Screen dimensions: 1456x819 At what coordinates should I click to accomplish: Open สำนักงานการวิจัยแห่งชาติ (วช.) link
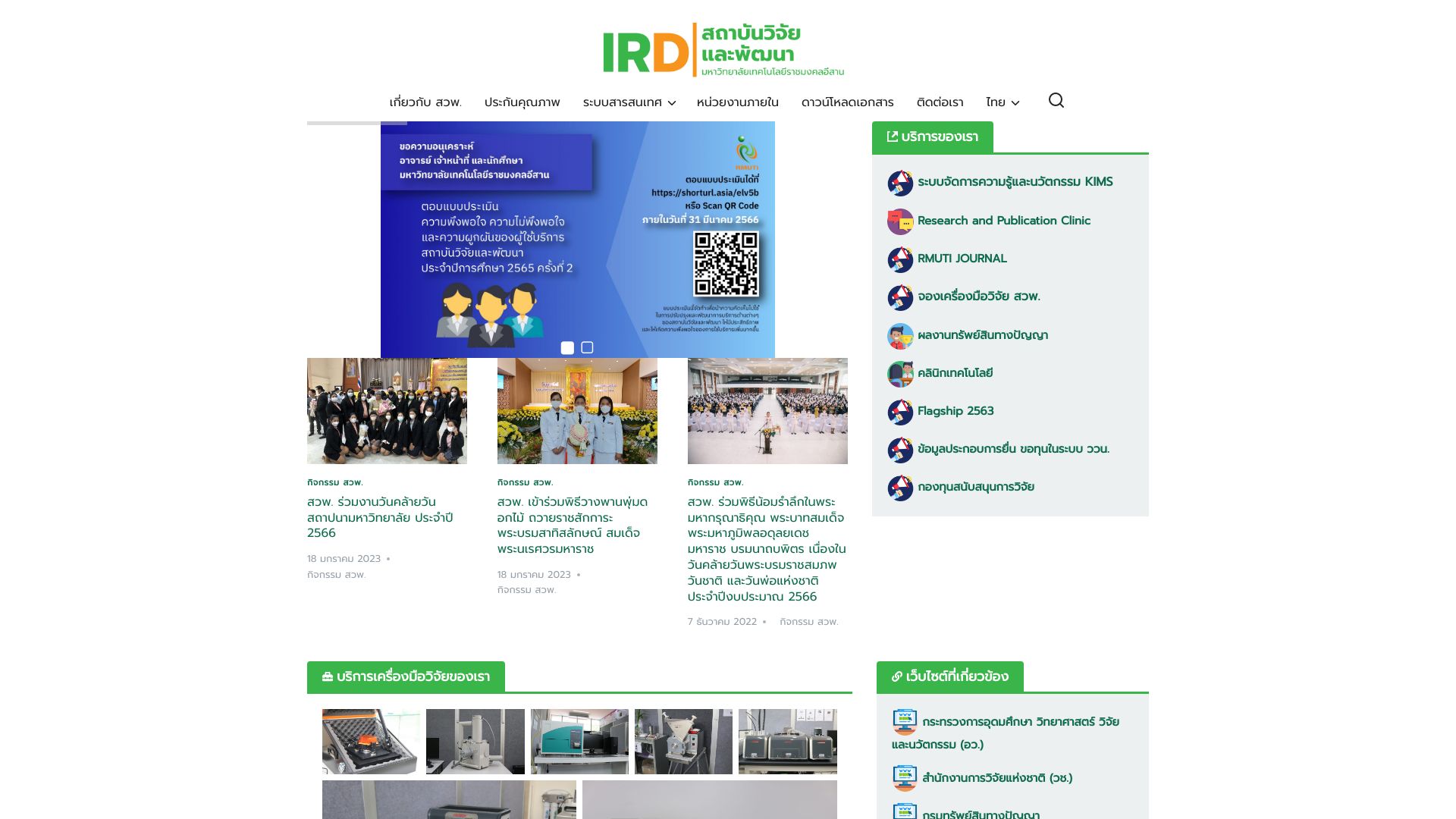997,778
